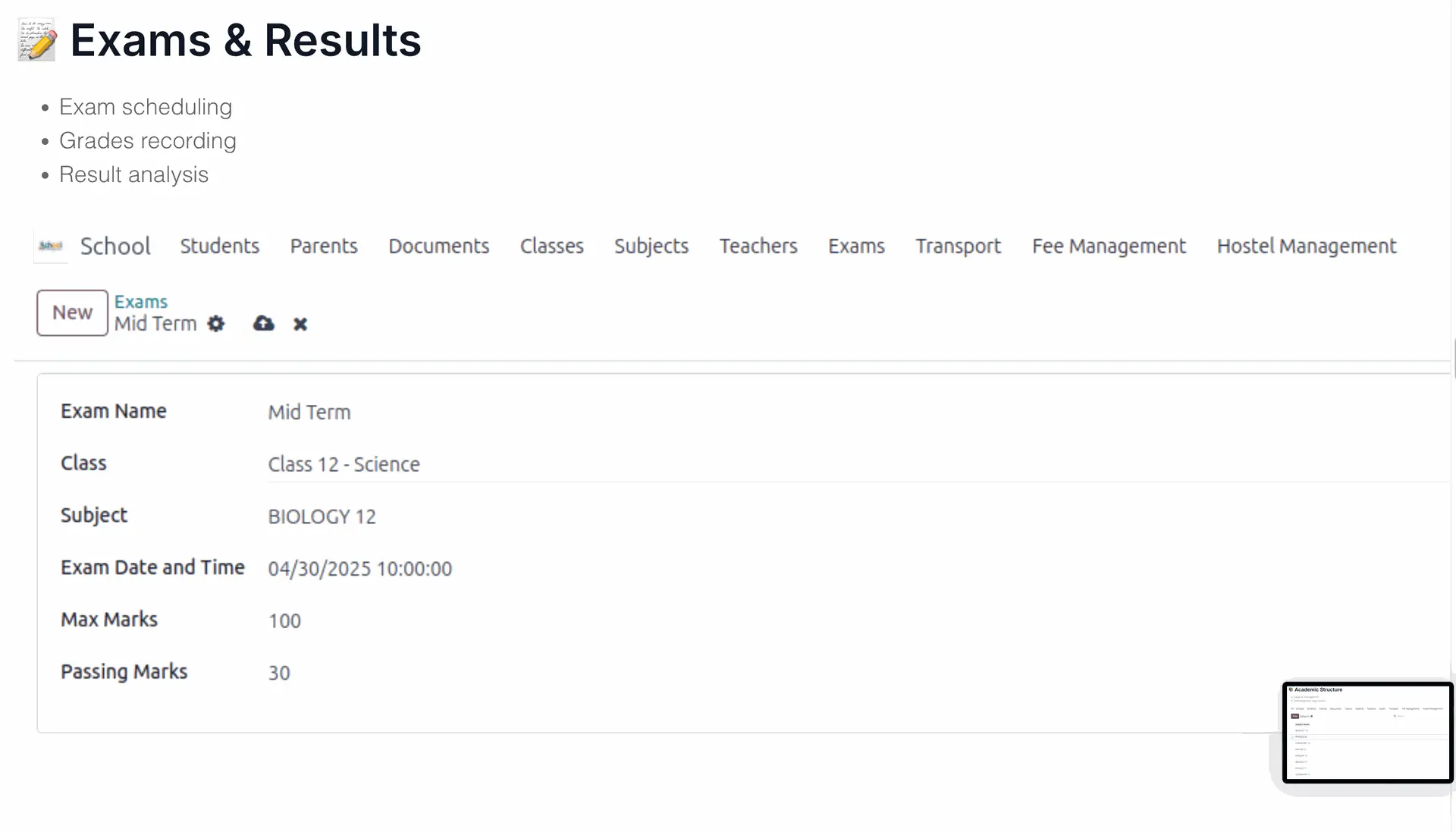Create a new exam with New button
Viewport: 1456px width, 832px height.
72,312
